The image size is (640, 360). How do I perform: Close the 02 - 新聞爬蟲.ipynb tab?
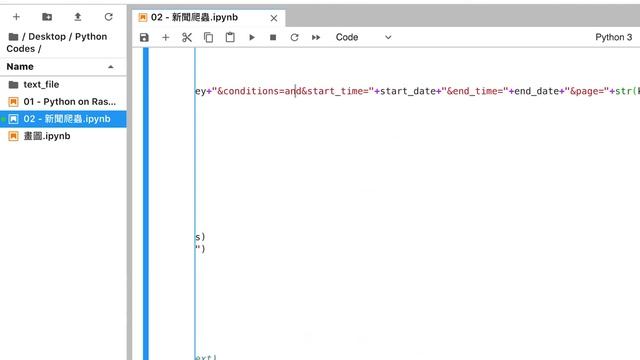point(274,18)
